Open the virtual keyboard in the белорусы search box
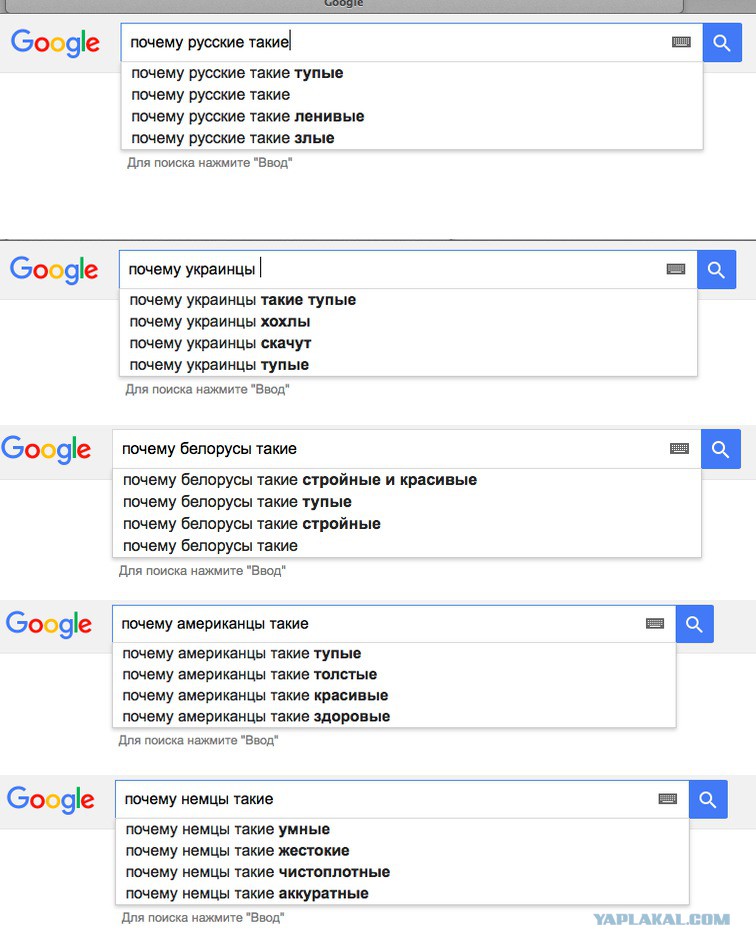The width and height of the screenshot is (756, 949). pyautogui.click(x=680, y=449)
